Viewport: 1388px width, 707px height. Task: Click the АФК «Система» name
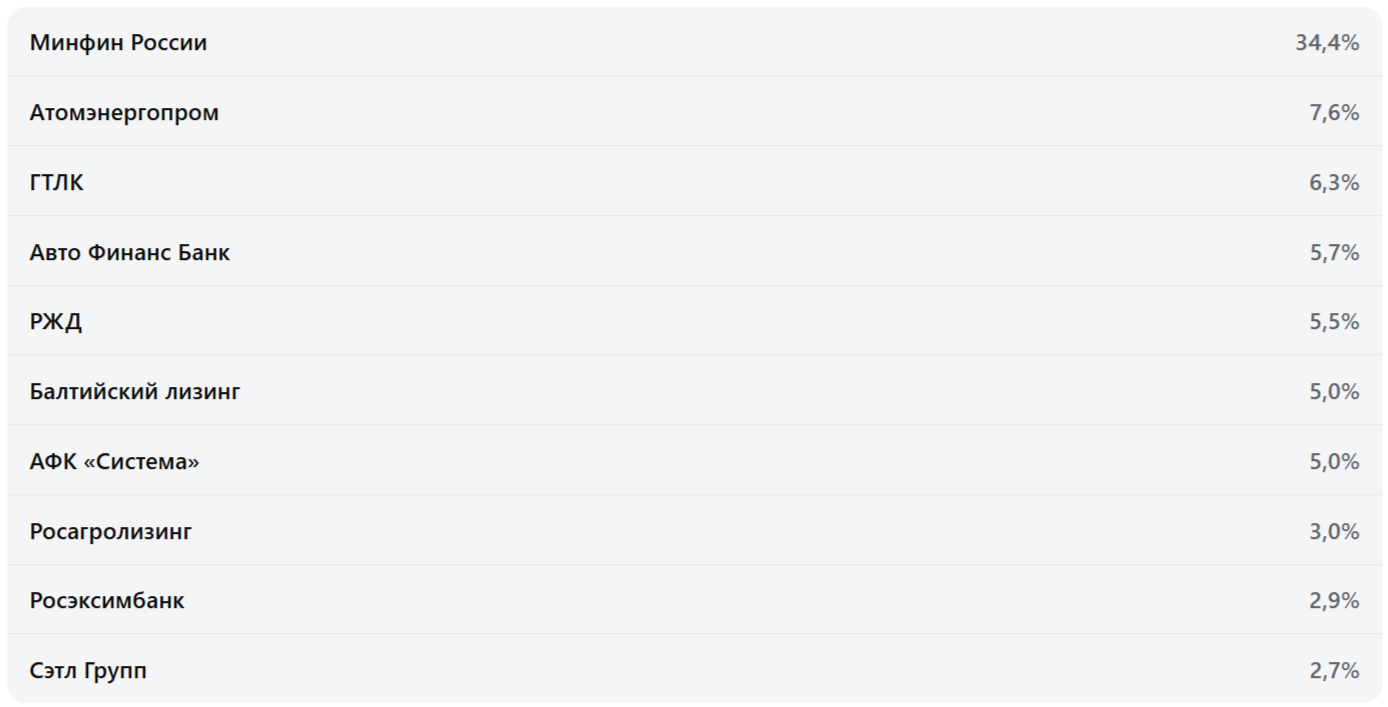(115, 461)
